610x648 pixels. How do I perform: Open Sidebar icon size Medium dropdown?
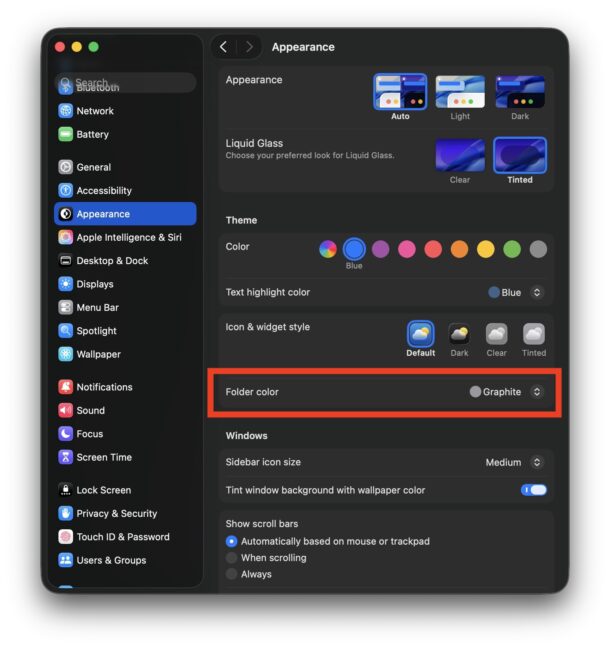536,462
